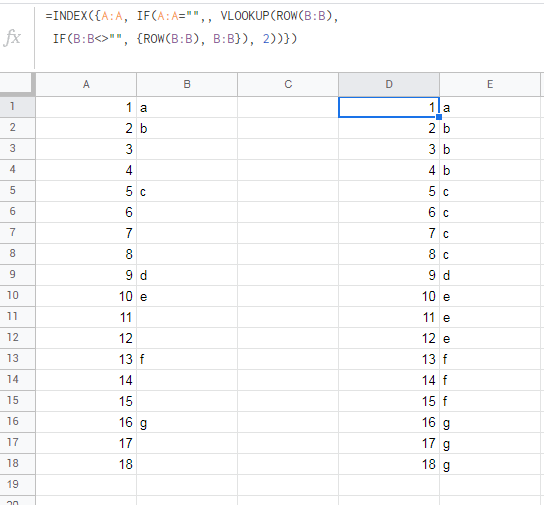Click cell E1 containing a
544x505 pixels.
[490, 107]
